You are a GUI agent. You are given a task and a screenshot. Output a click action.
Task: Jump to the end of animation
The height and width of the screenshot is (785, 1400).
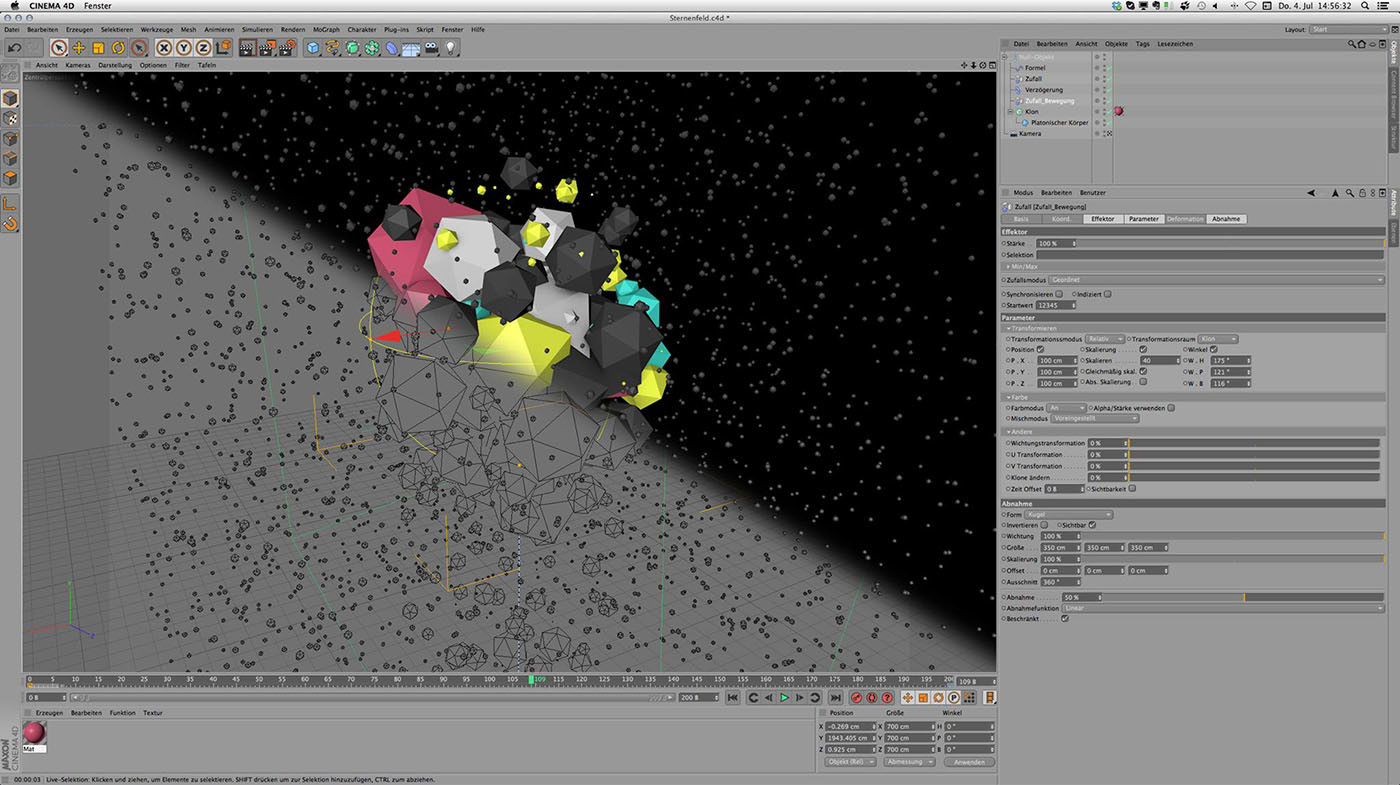coord(836,697)
